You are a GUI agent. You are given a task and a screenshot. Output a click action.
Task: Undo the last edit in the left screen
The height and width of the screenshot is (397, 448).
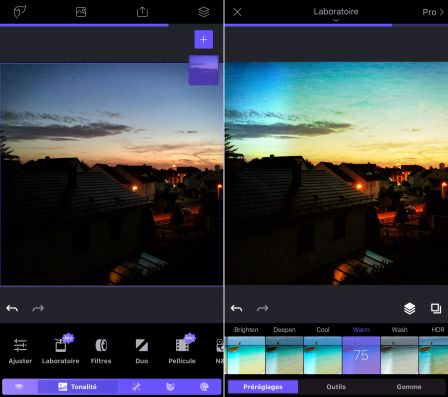(12, 308)
